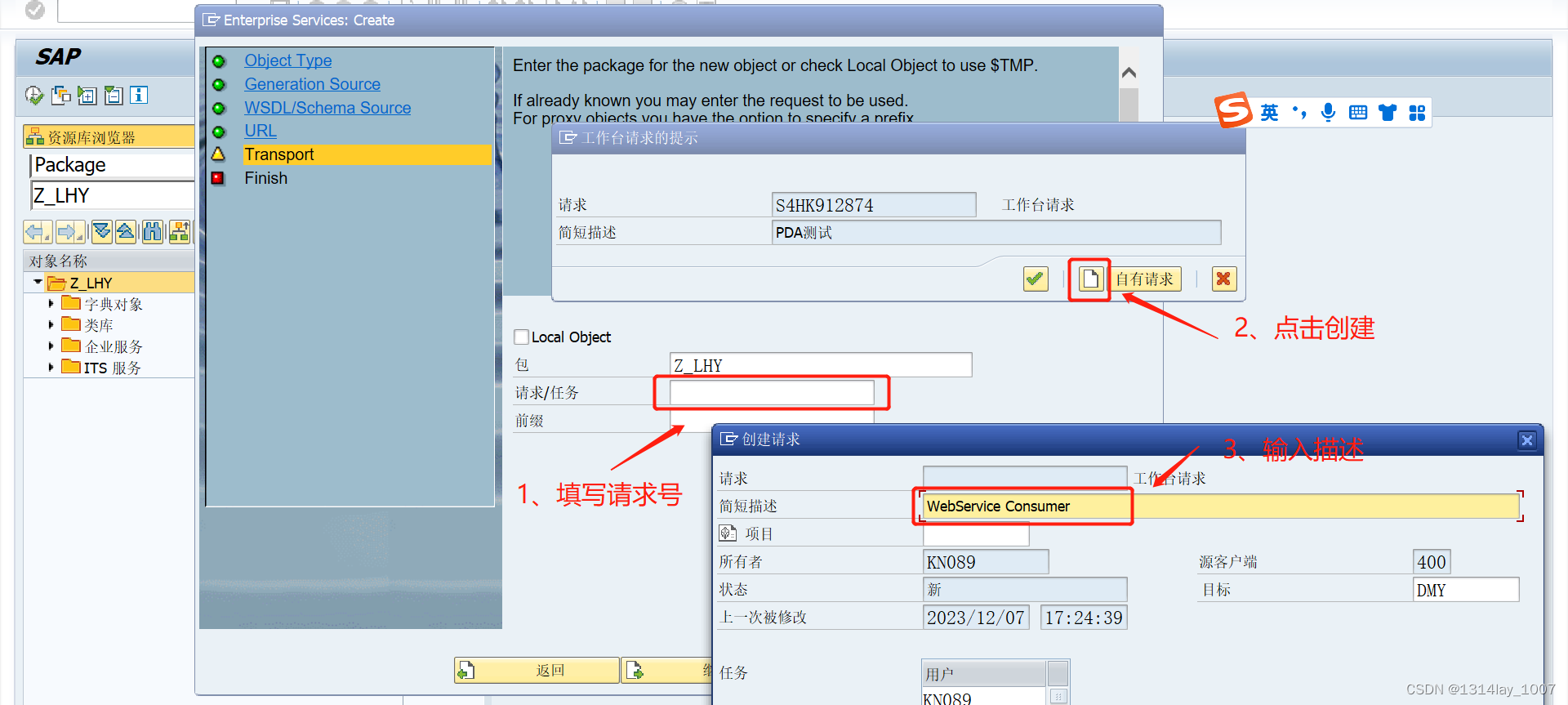Viewport: 1568px width, 705px height.
Task: Click the create request blank-page icon
Action: click(x=1090, y=279)
